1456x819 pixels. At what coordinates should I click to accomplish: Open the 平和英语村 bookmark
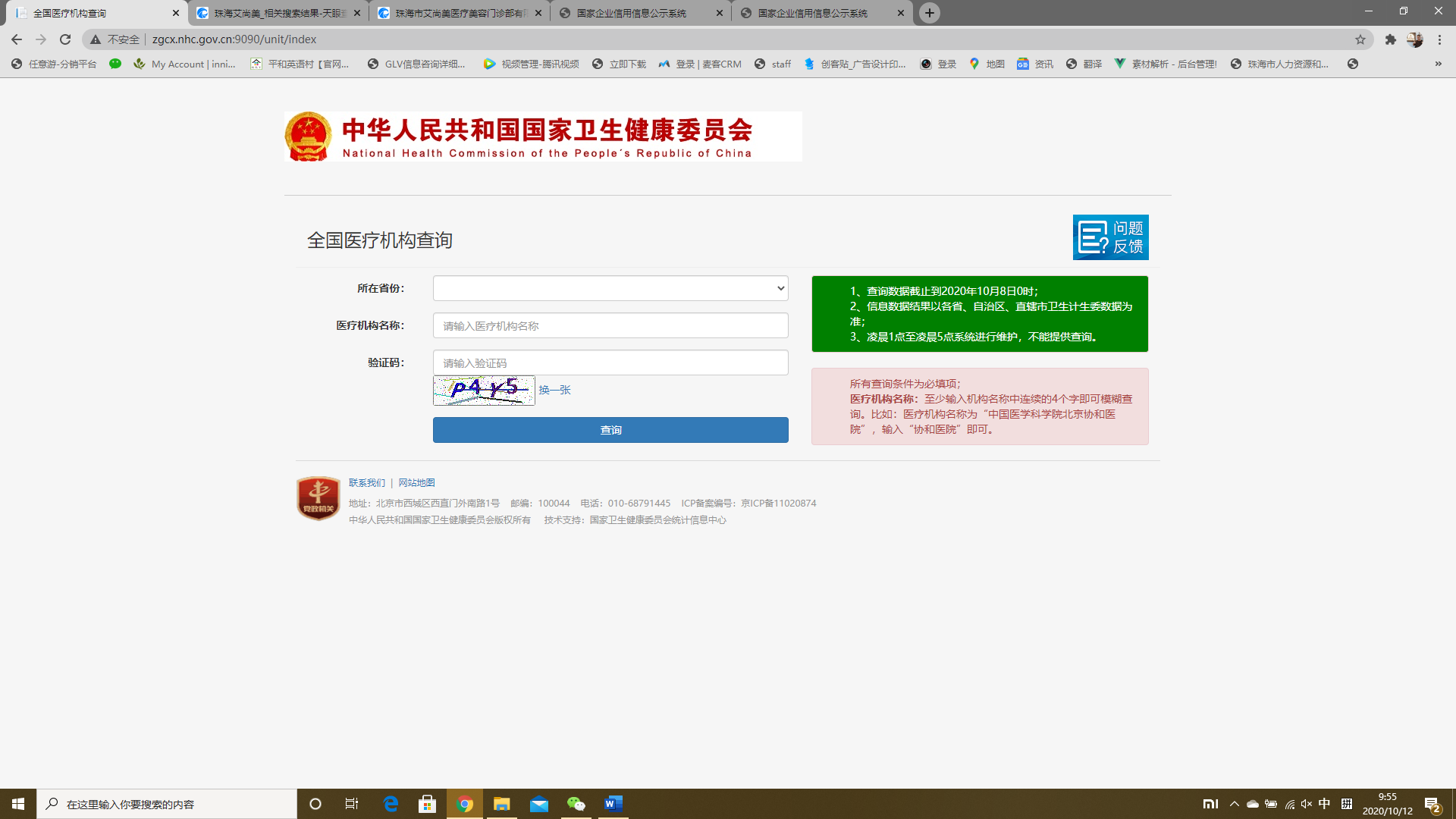(x=300, y=64)
